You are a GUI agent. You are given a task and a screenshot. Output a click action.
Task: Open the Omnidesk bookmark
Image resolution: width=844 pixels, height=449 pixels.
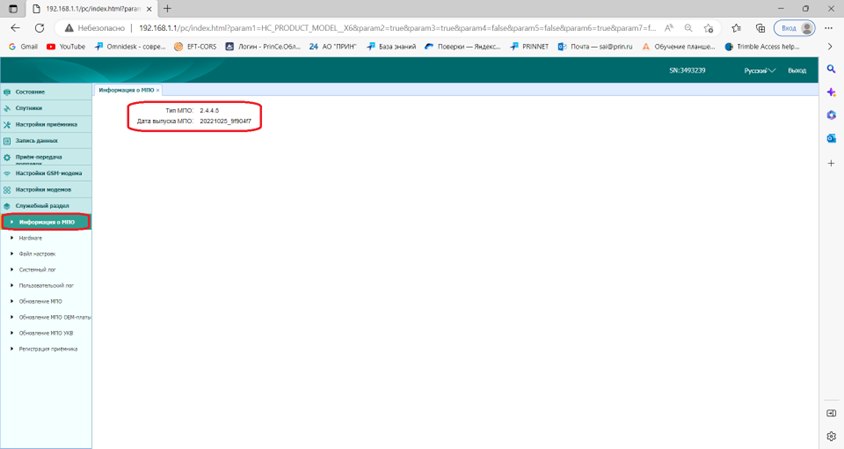pyautogui.click(x=130, y=47)
